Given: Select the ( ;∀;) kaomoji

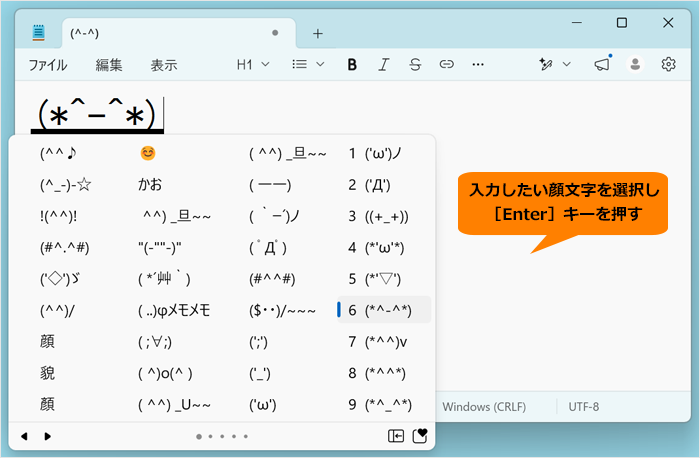Looking at the screenshot, I should coord(155,342).
